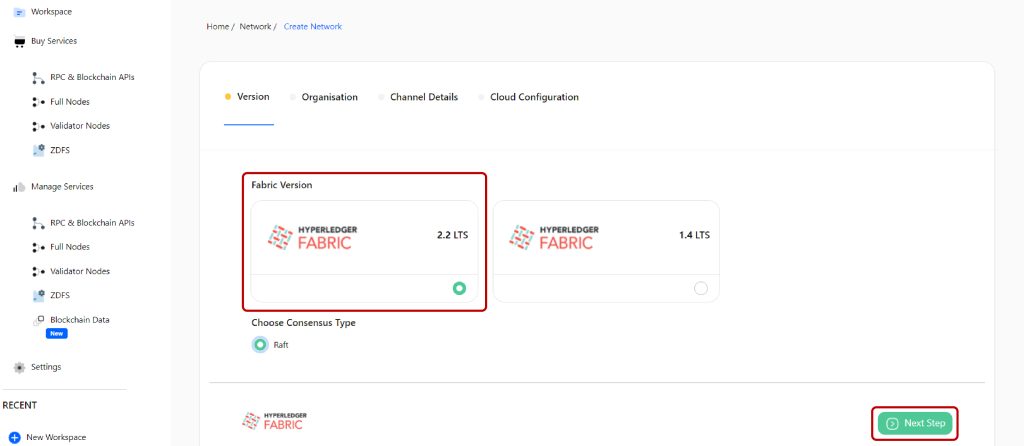This screenshot has width=1024, height=446.
Task: Select the Fabric 1.4 LTS radio button
Action: pos(701,288)
